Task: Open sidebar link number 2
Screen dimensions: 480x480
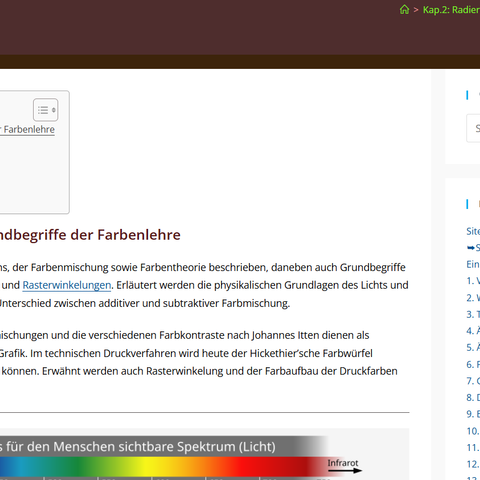Action: click(x=473, y=298)
